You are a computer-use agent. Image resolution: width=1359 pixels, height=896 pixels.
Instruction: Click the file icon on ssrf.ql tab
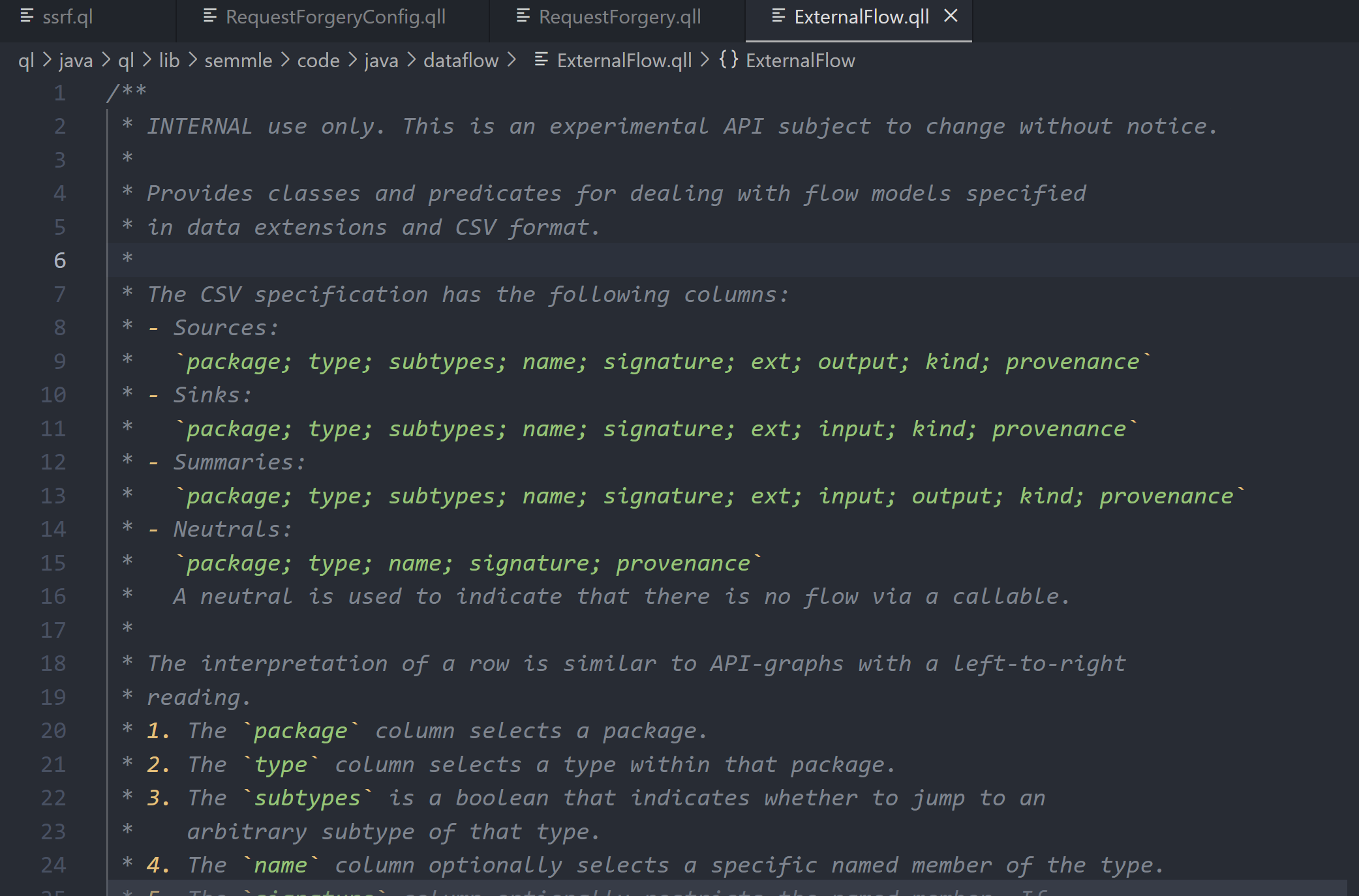(x=27, y=16)
